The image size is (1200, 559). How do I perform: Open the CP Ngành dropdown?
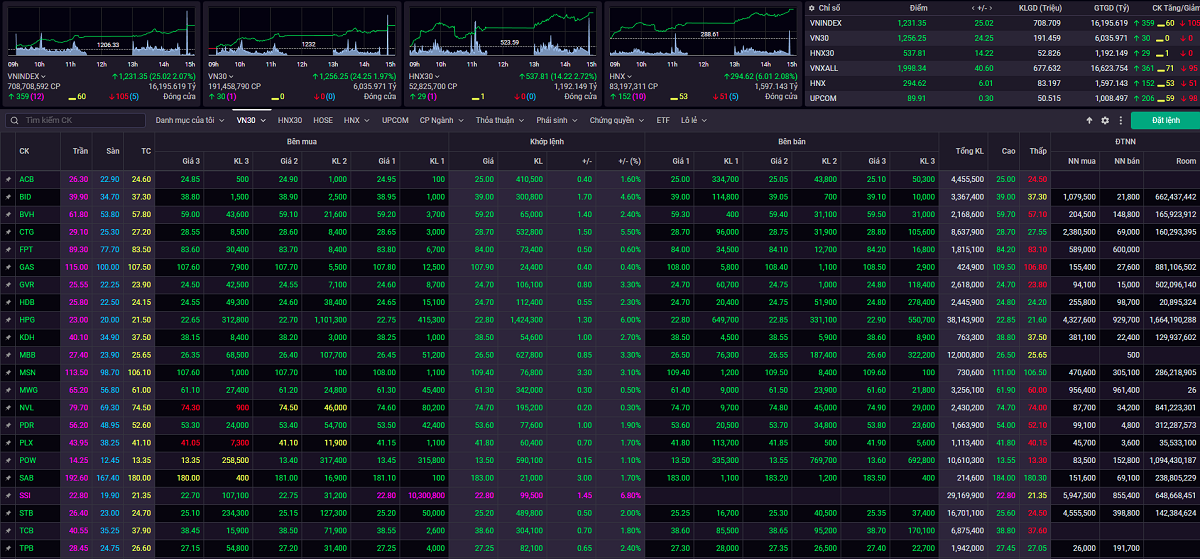pos(440,120)
